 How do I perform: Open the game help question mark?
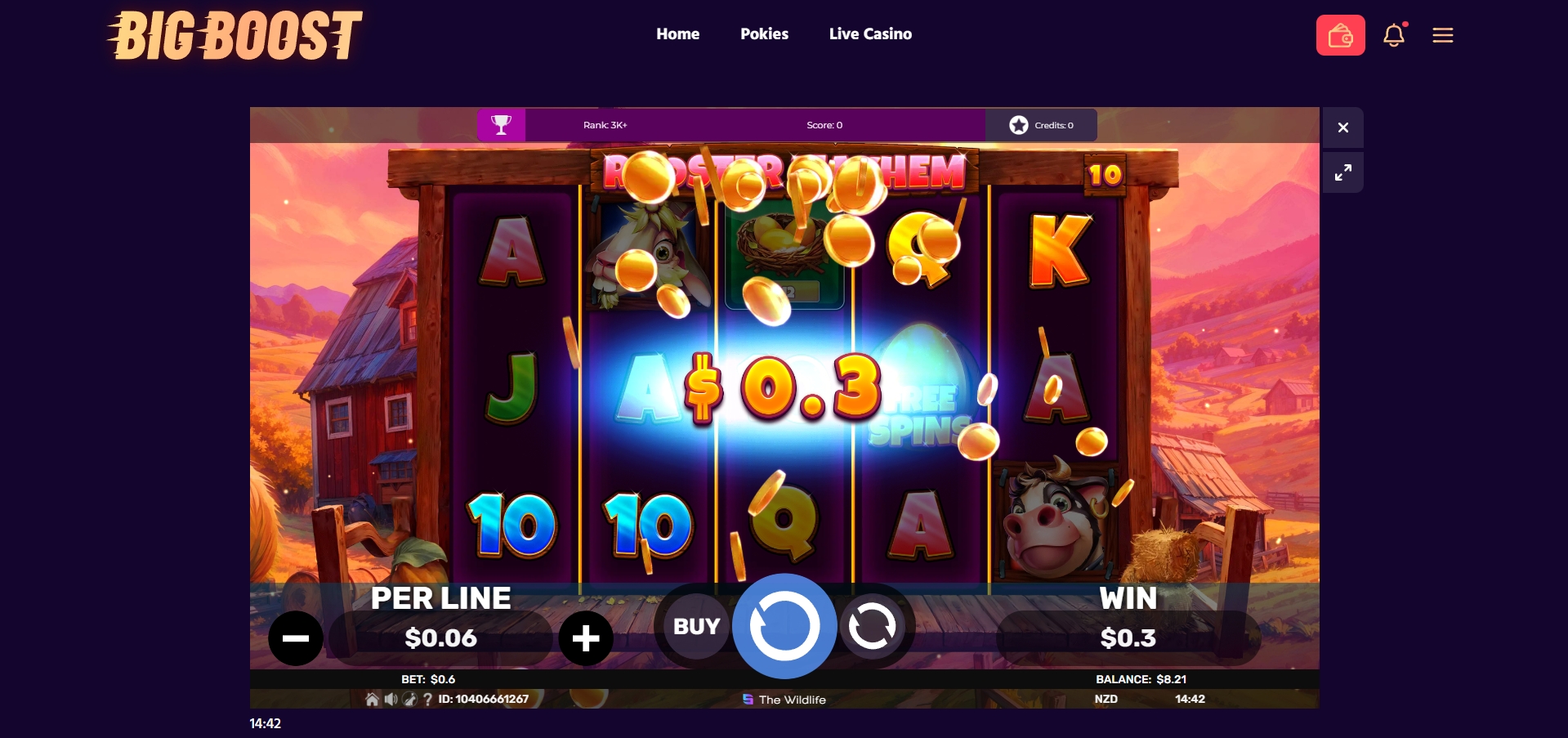427,699
